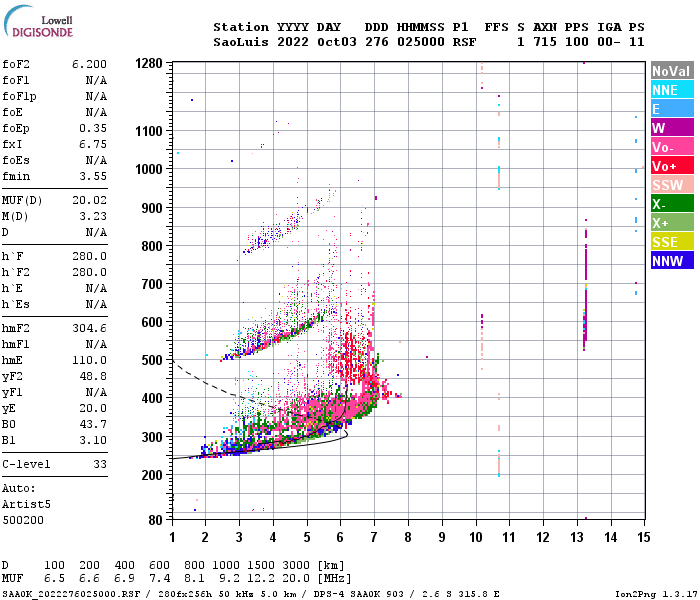Image resolution: width=700 pixels, height=600 pixels.
Task: Click the 025000 time value
Action: pyautogui.click(x=421, y=42)
